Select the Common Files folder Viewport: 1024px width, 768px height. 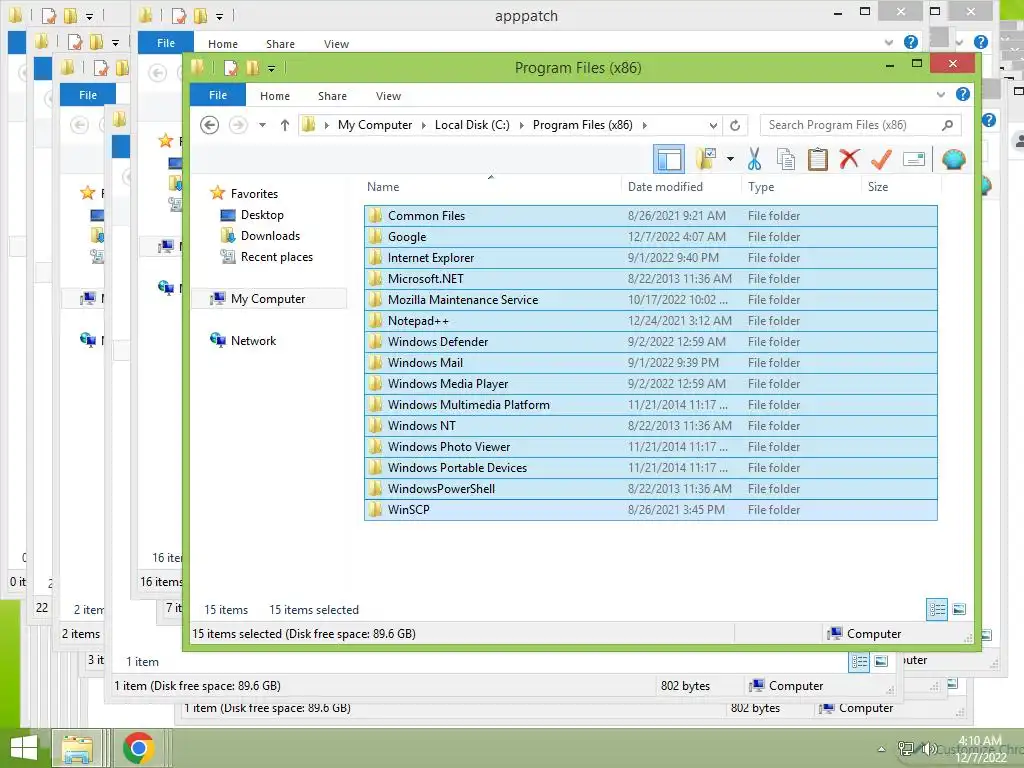(650, 216)
